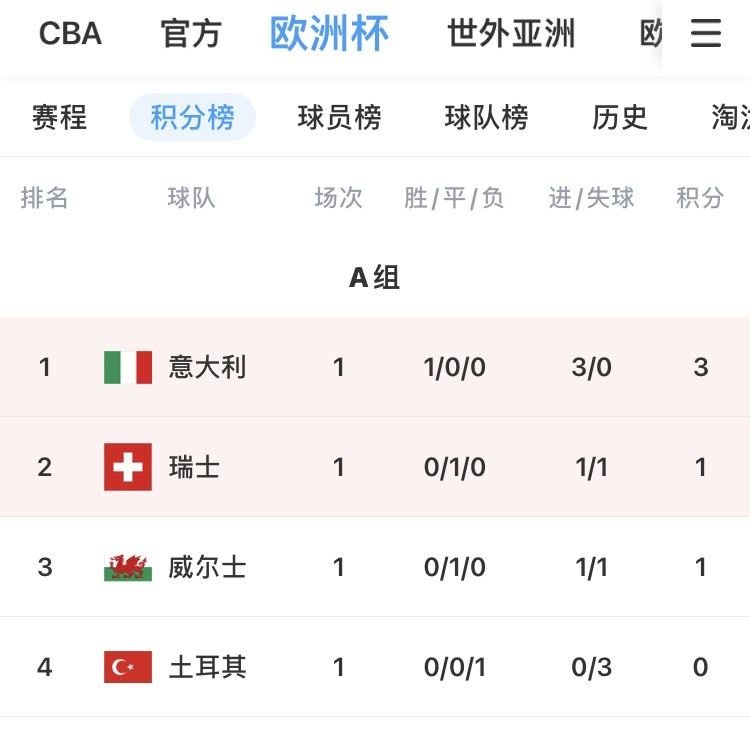750x744 pixels.
Task: Open the 历史 sub-tab
Action: tap(620, 118)
